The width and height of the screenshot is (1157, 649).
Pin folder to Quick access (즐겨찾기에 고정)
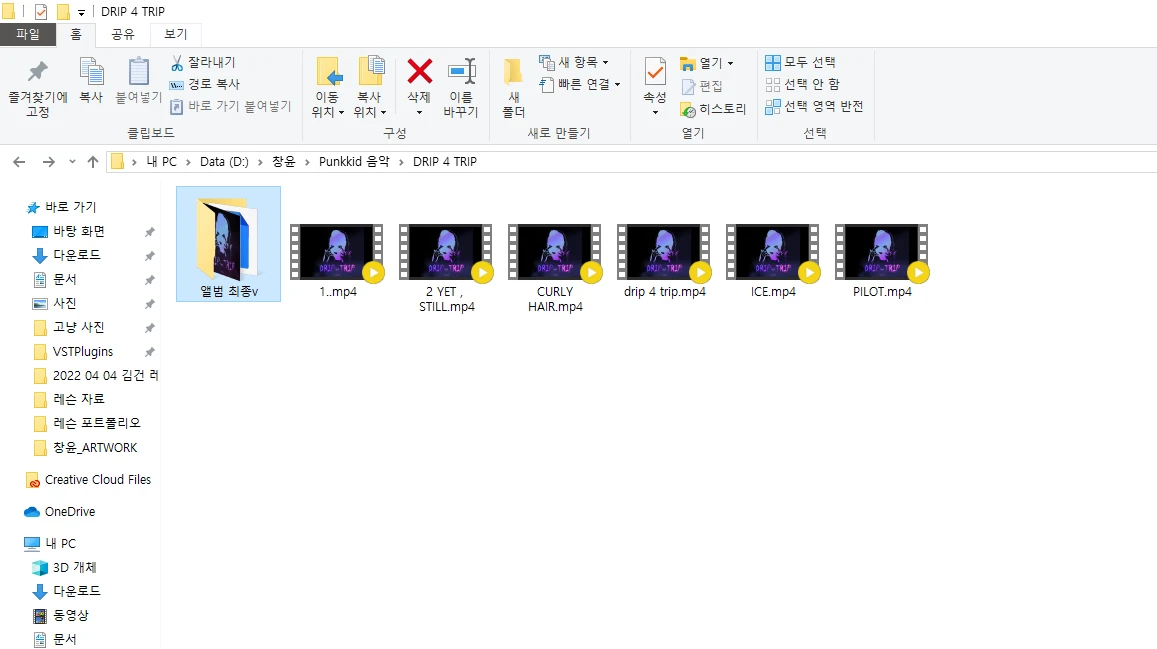tap(38, 88)
